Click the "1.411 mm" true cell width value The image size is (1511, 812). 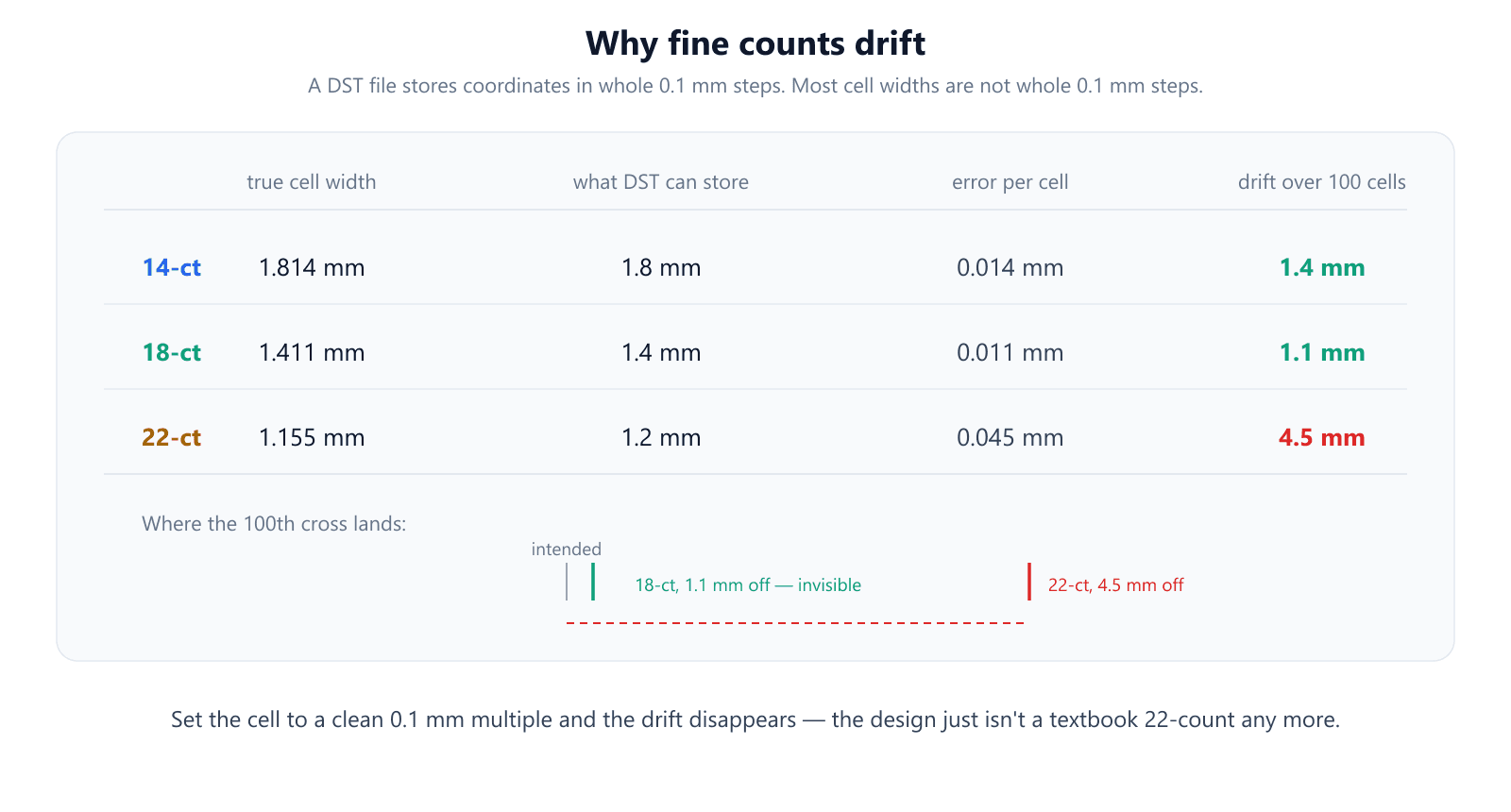pyautogui.click(x=312, y=353)
